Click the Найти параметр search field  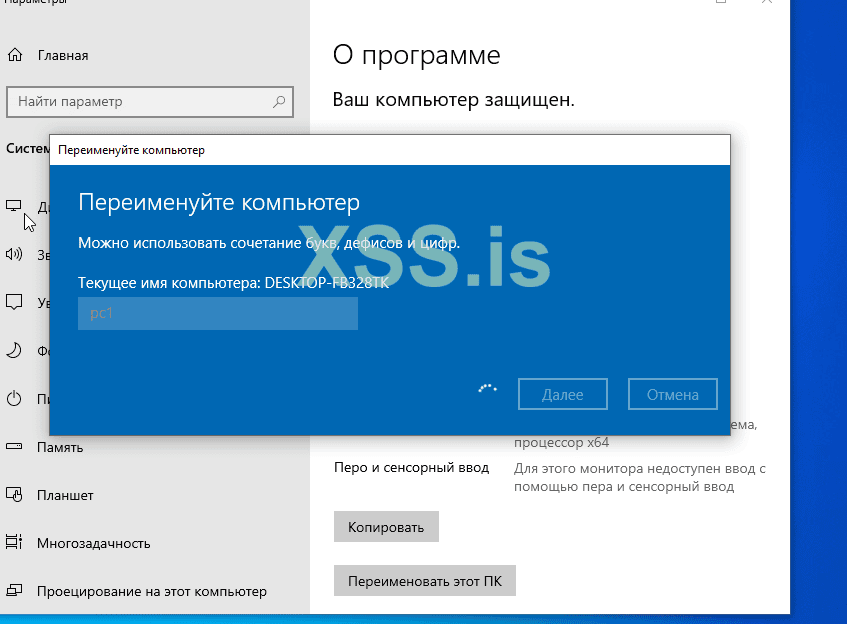coord(150,102)
